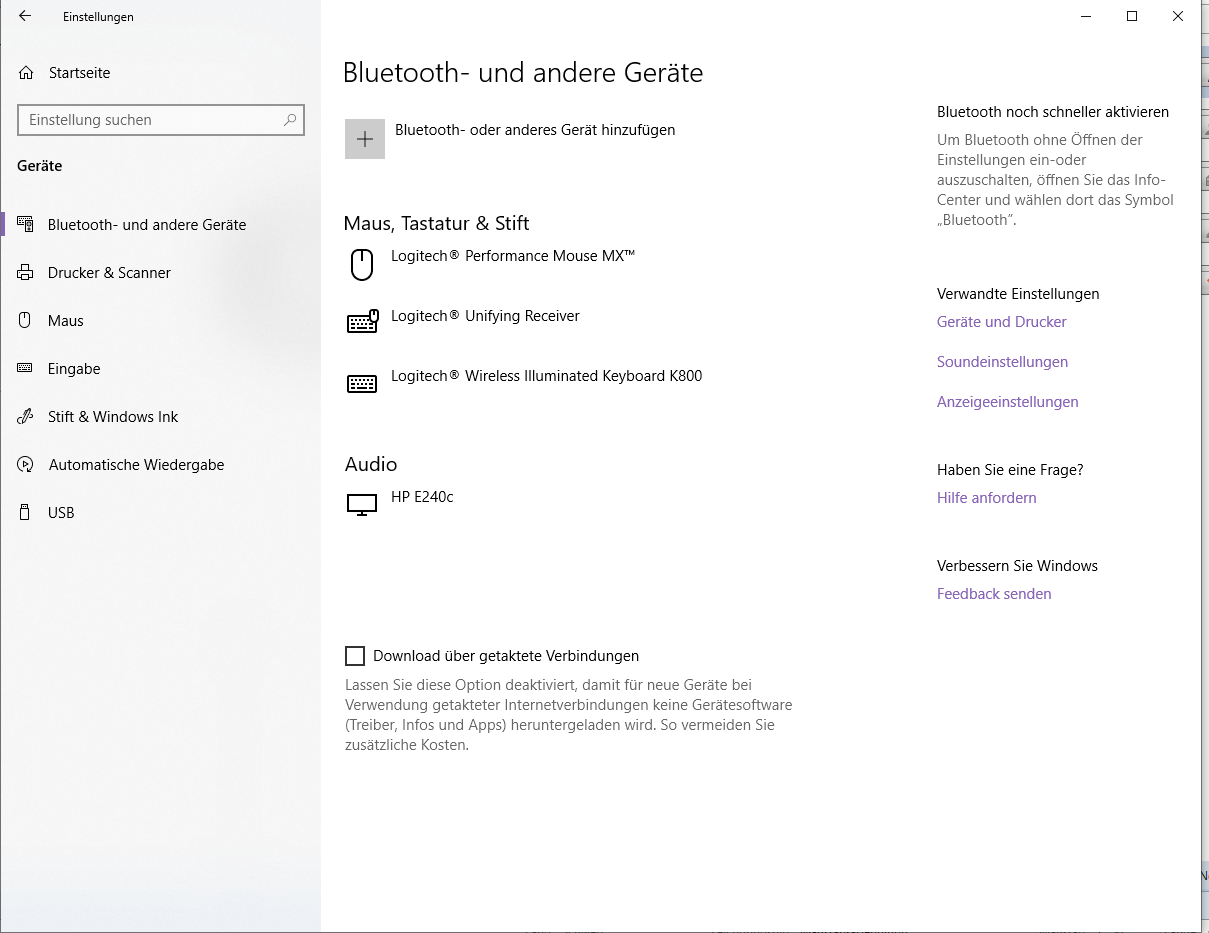Click the Stift & Windows Ink pen icon
The width and height of the screenshot is (1209, 933).
26,417
